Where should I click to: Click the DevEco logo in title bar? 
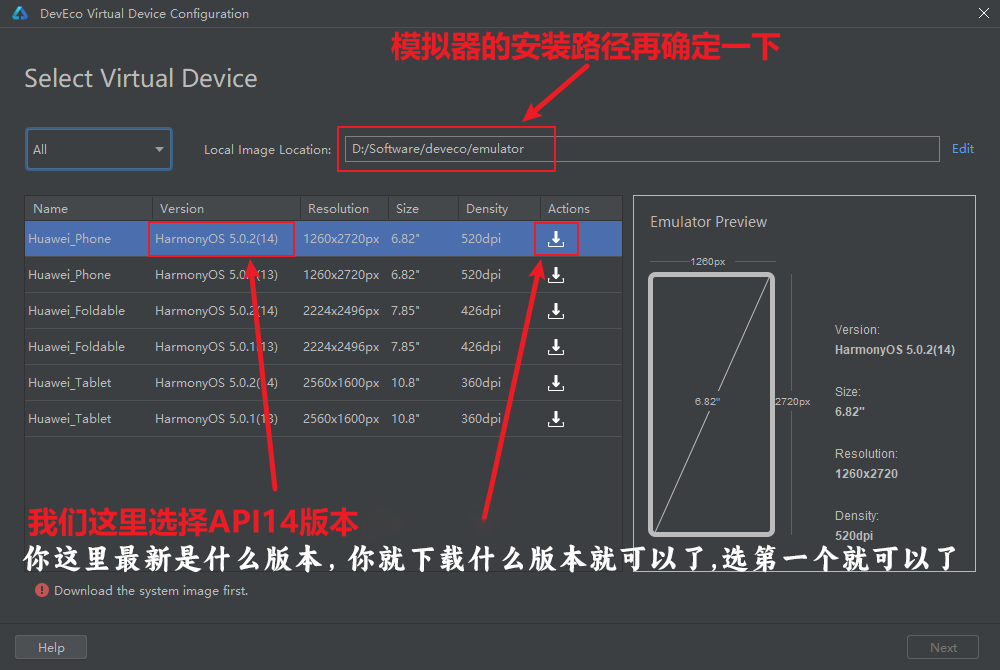20,13
